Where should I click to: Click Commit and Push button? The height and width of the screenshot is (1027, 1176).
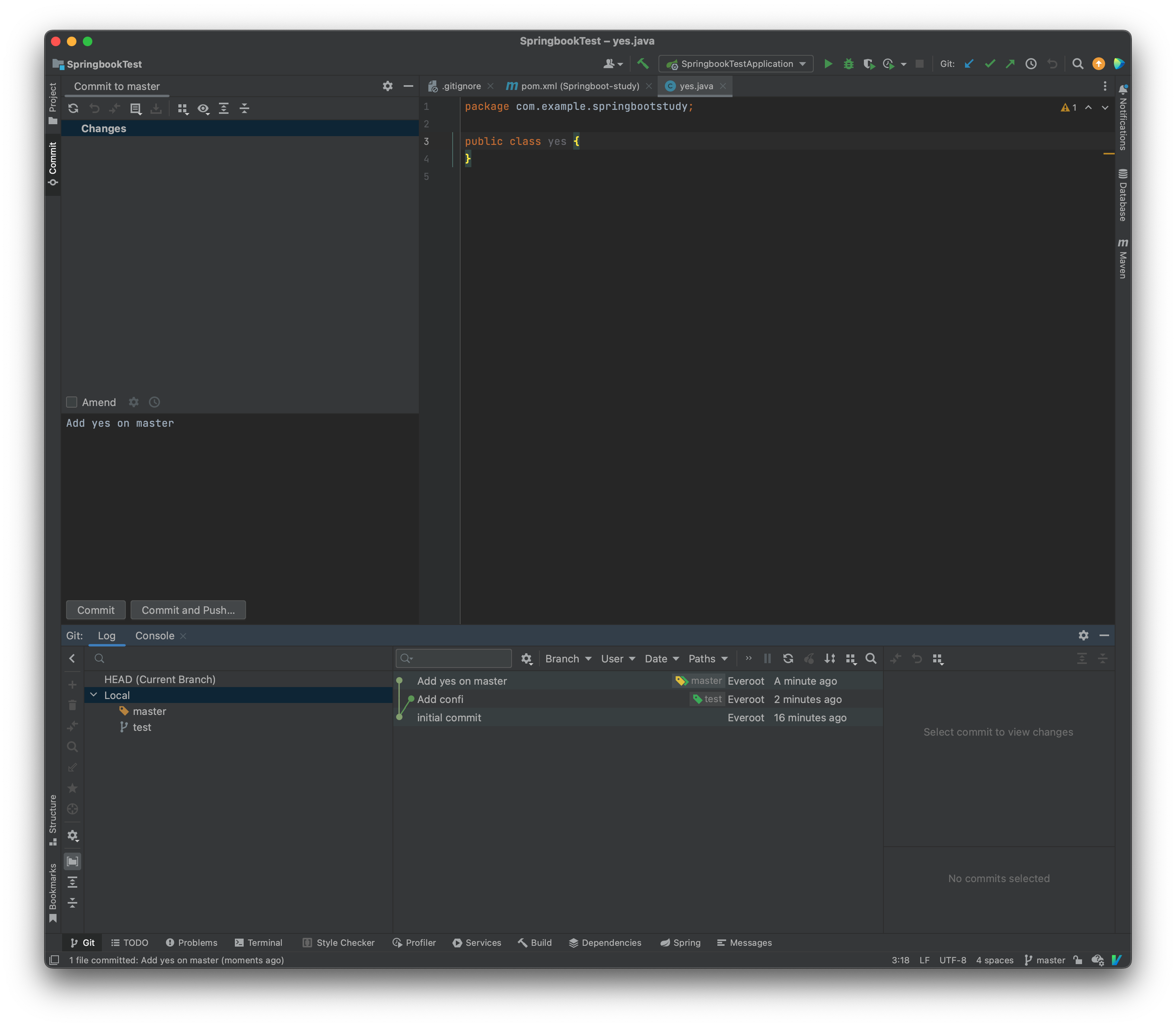[x=188, y=610]
